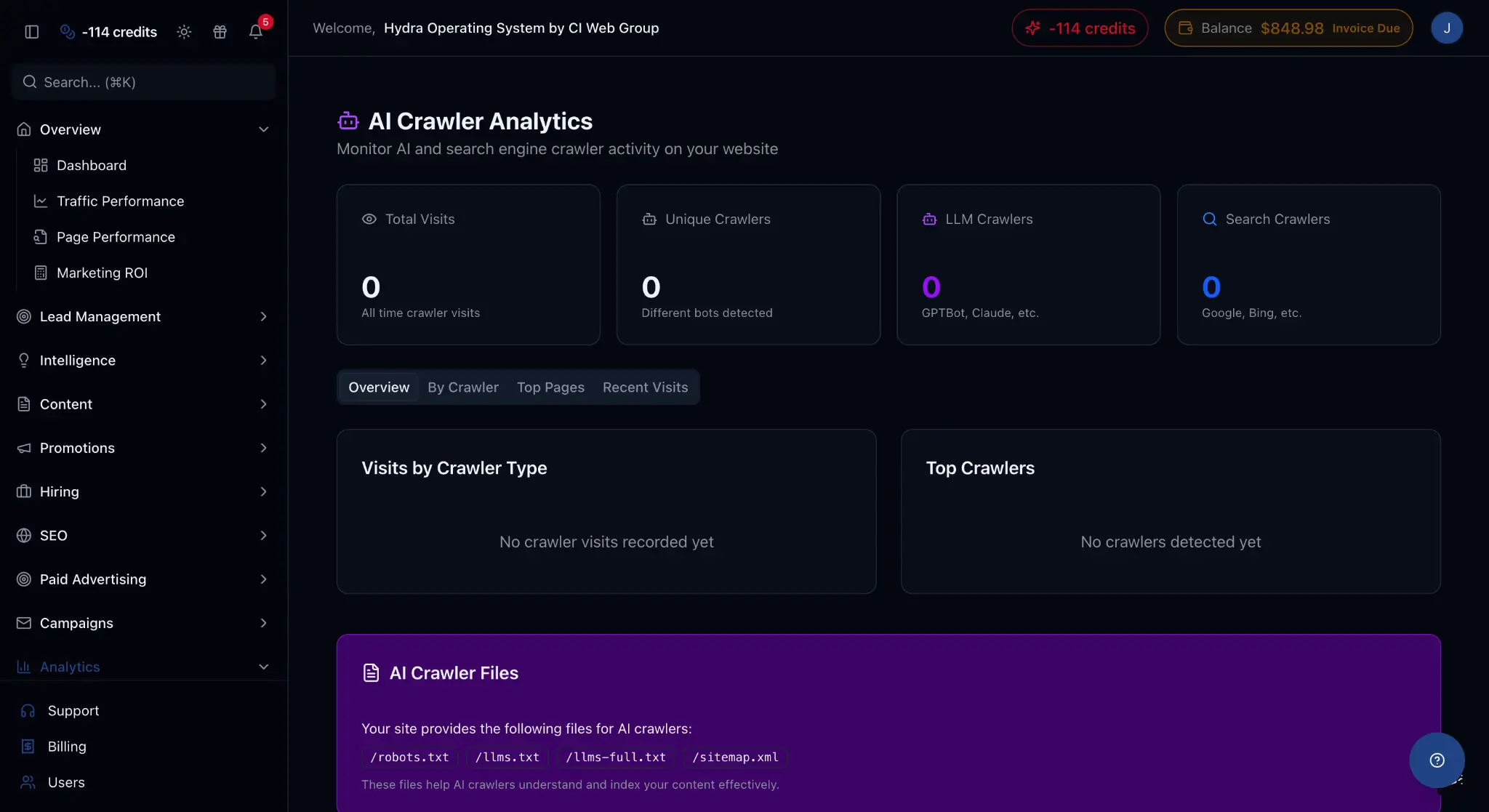The width and height of the screenshot is (1489, 812).
Task: Click the gift rewards icon
Action: [220, 32]
